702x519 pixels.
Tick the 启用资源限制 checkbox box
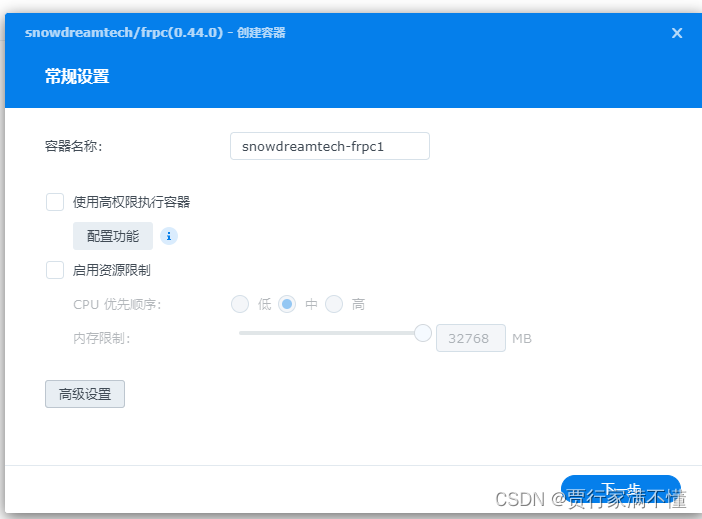55,270
